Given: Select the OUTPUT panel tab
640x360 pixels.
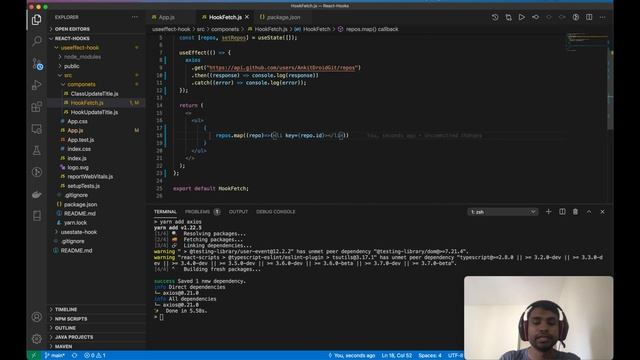Looking at the screenshot, I should coord(238,211).
